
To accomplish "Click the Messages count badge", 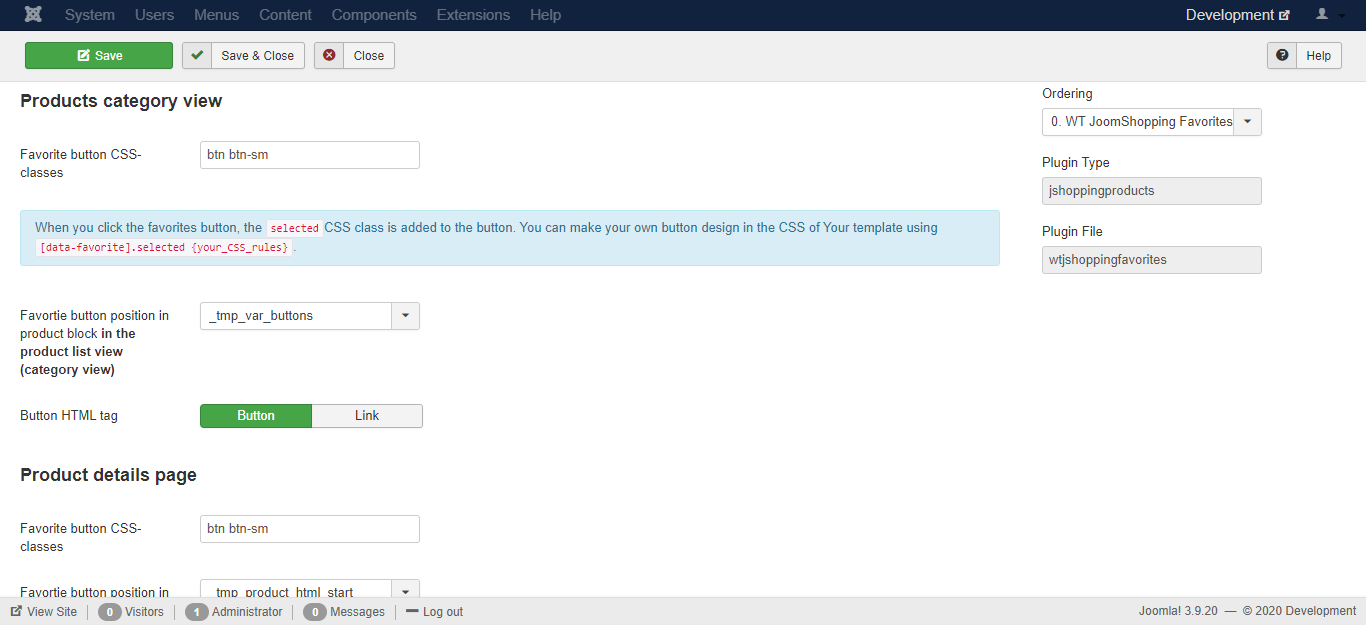I will [x=314, y=612].
